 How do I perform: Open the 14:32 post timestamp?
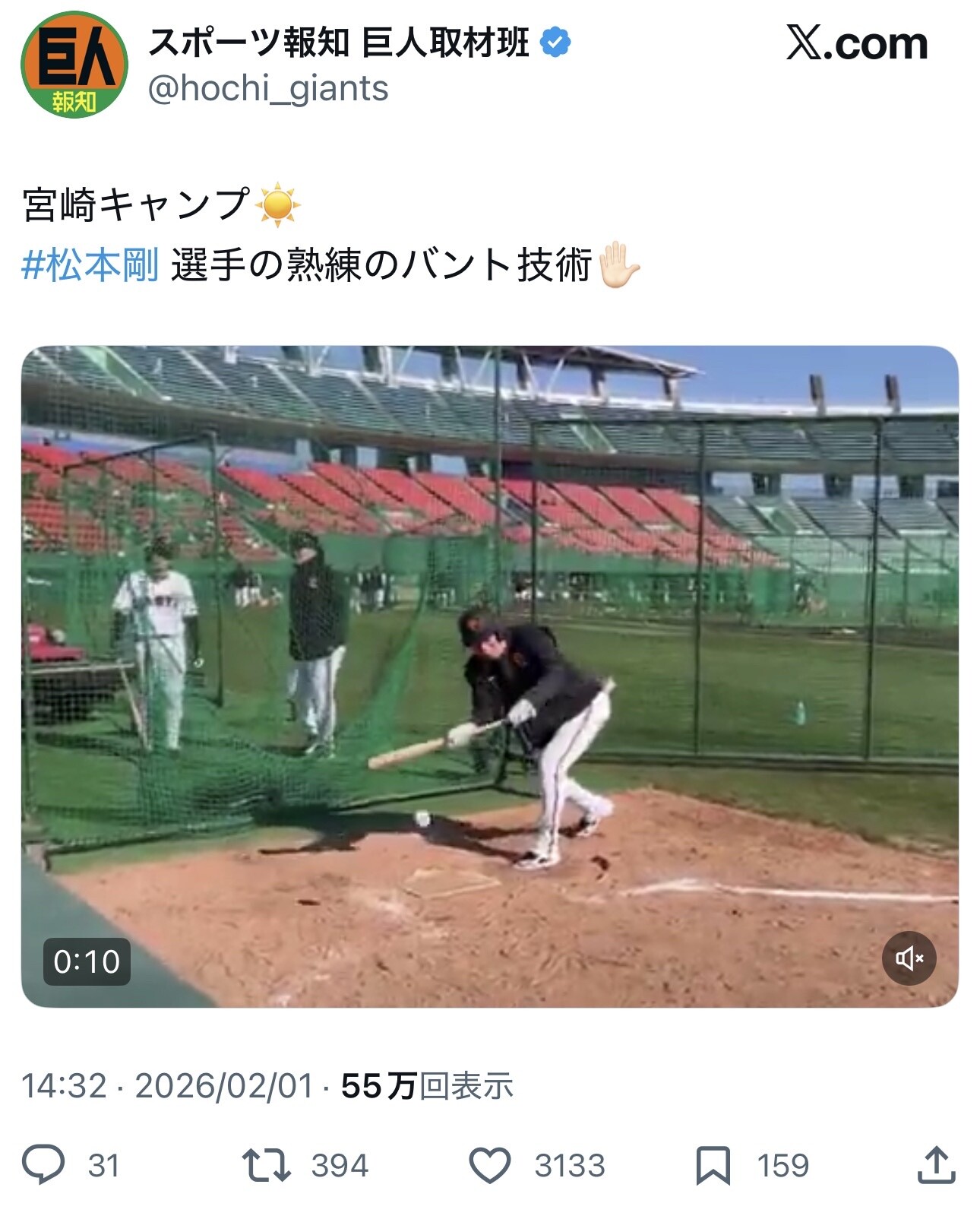tap(64, 1086)
